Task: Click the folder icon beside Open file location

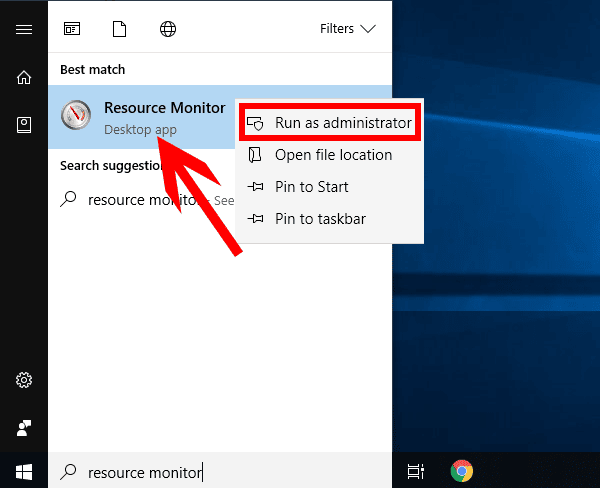Action: point(255,155)
